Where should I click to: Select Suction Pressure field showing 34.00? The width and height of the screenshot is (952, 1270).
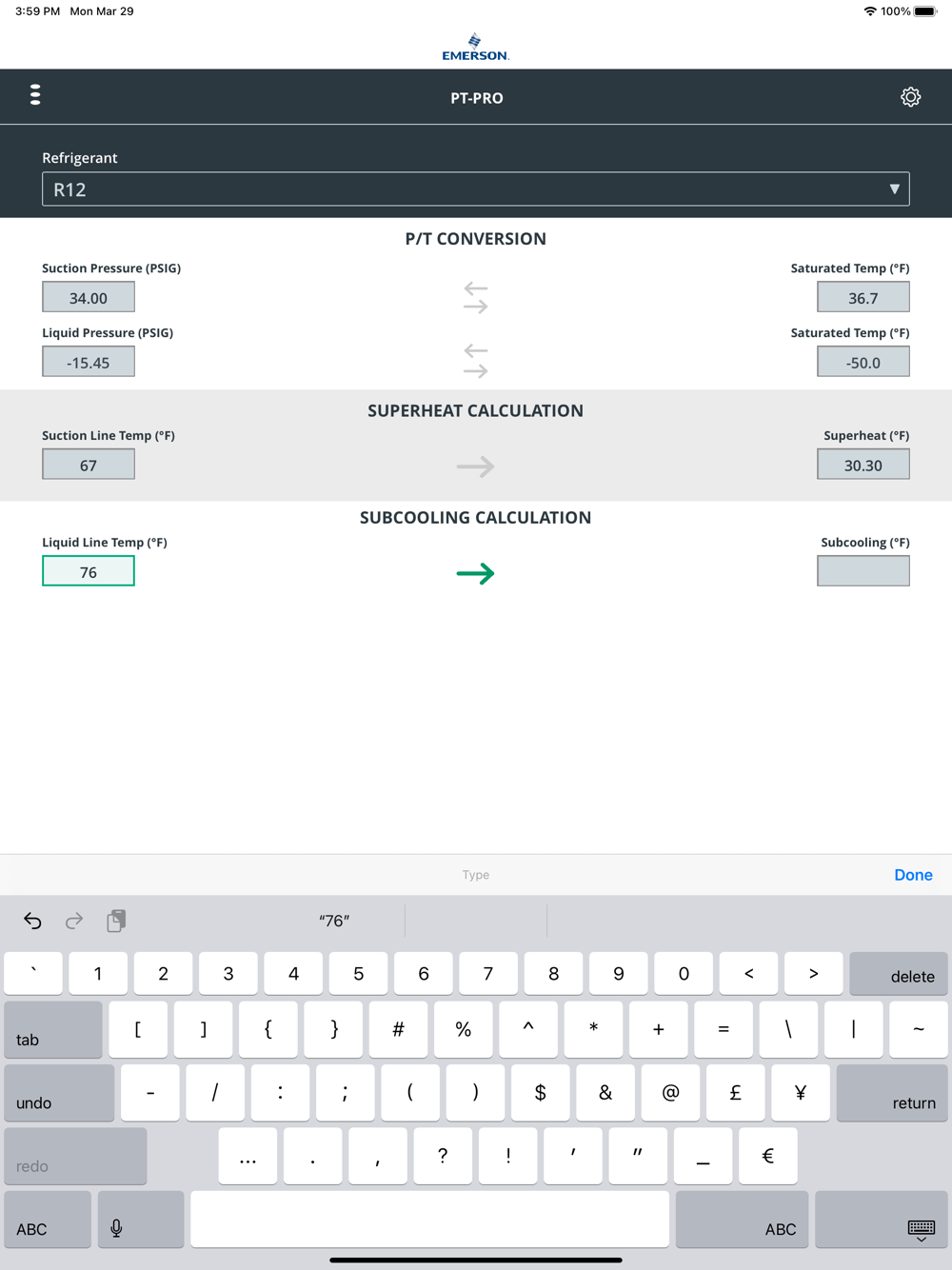pyautogui.click(x=89, y=298)
